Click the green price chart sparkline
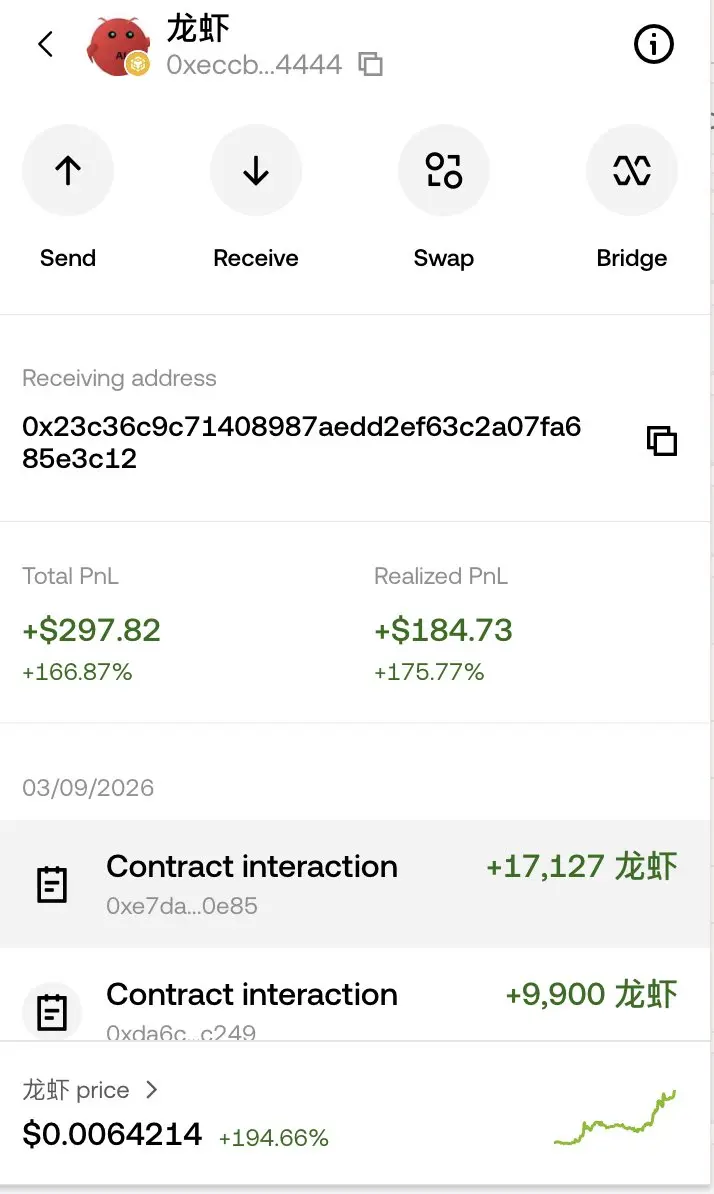Viewport: 714px width, 1194px height. pyautogui.click(x=615, y=1118)
